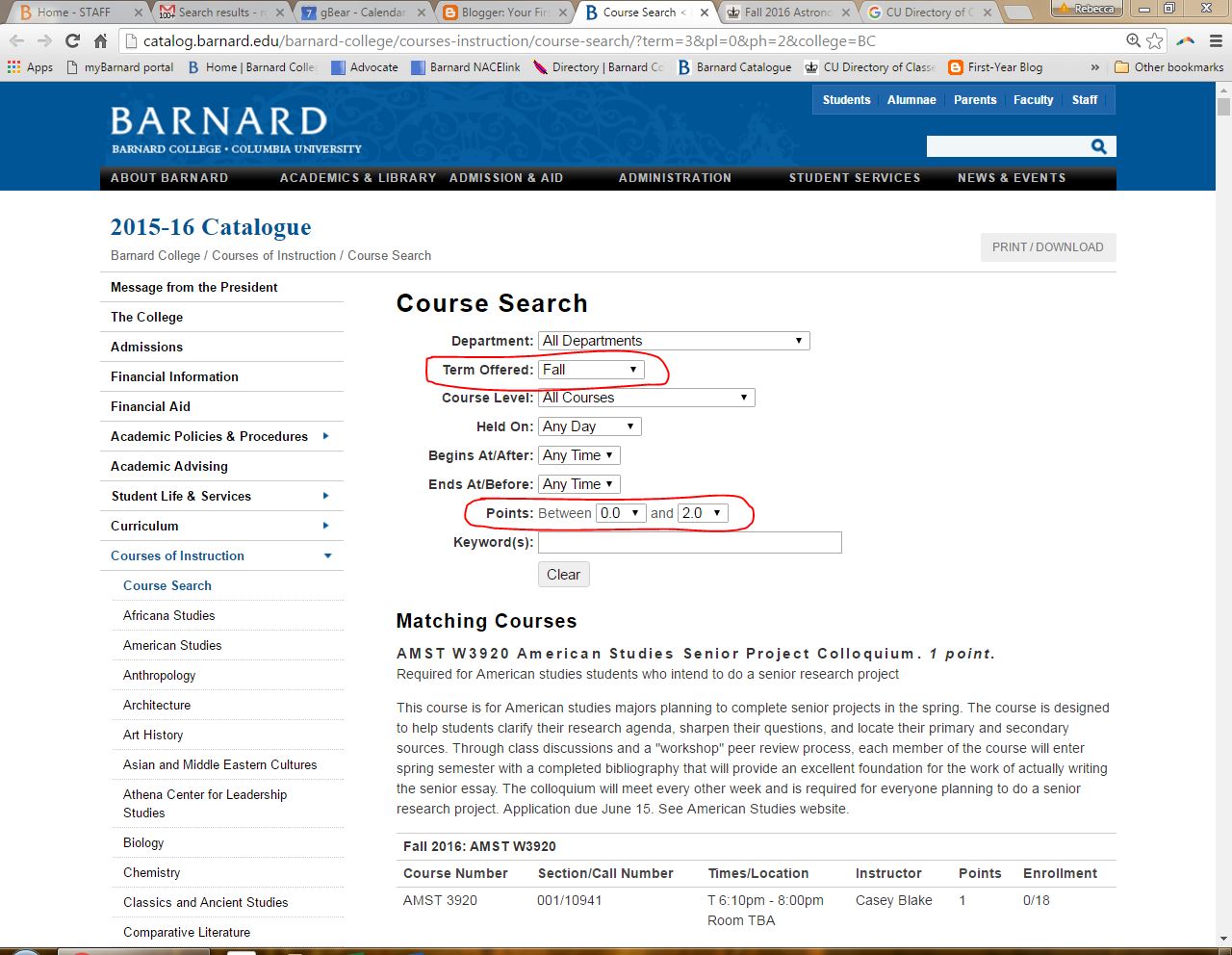Open the Admission & Aid menu

506,178
